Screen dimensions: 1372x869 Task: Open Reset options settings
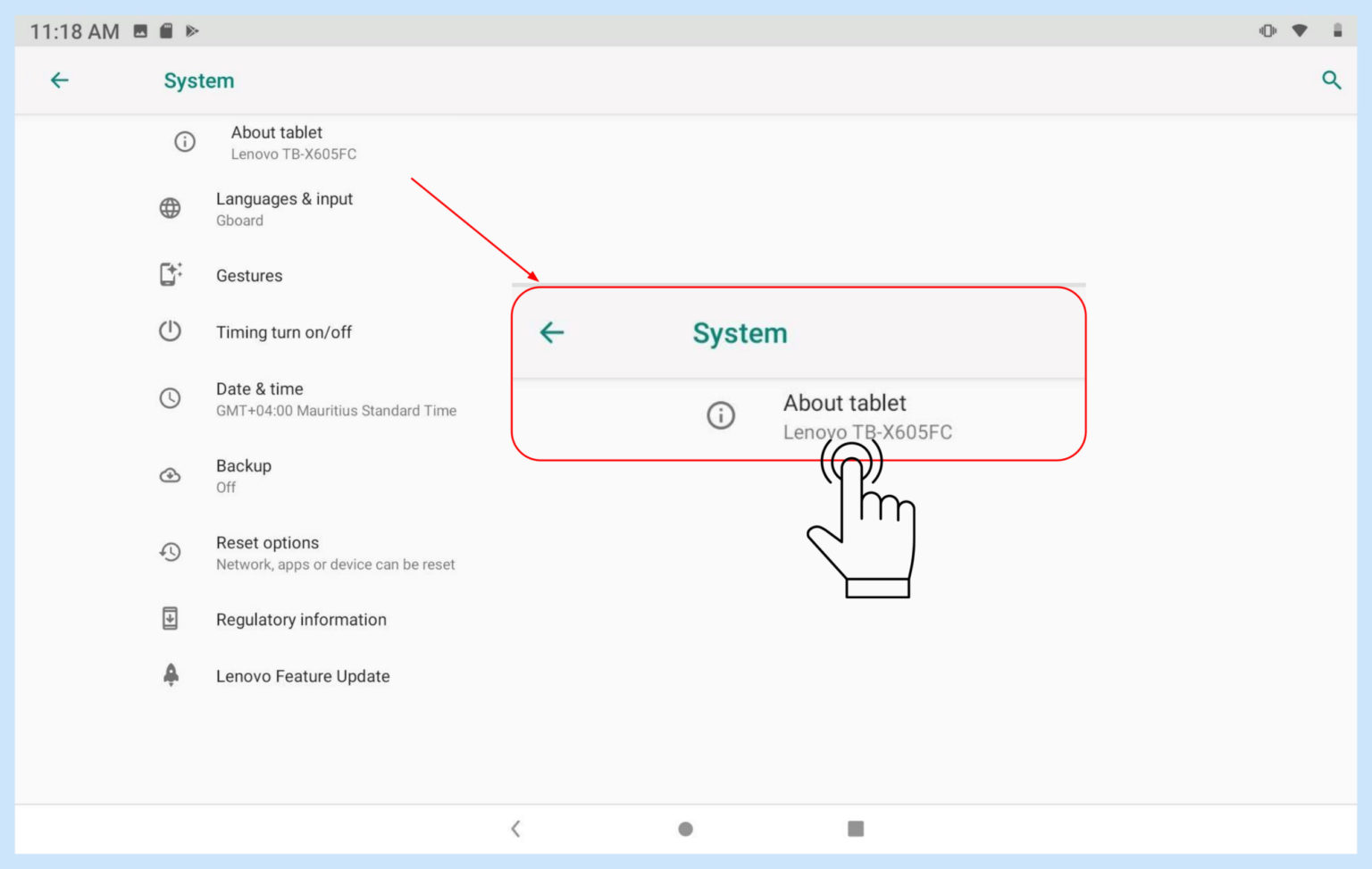tap(267, 552)
